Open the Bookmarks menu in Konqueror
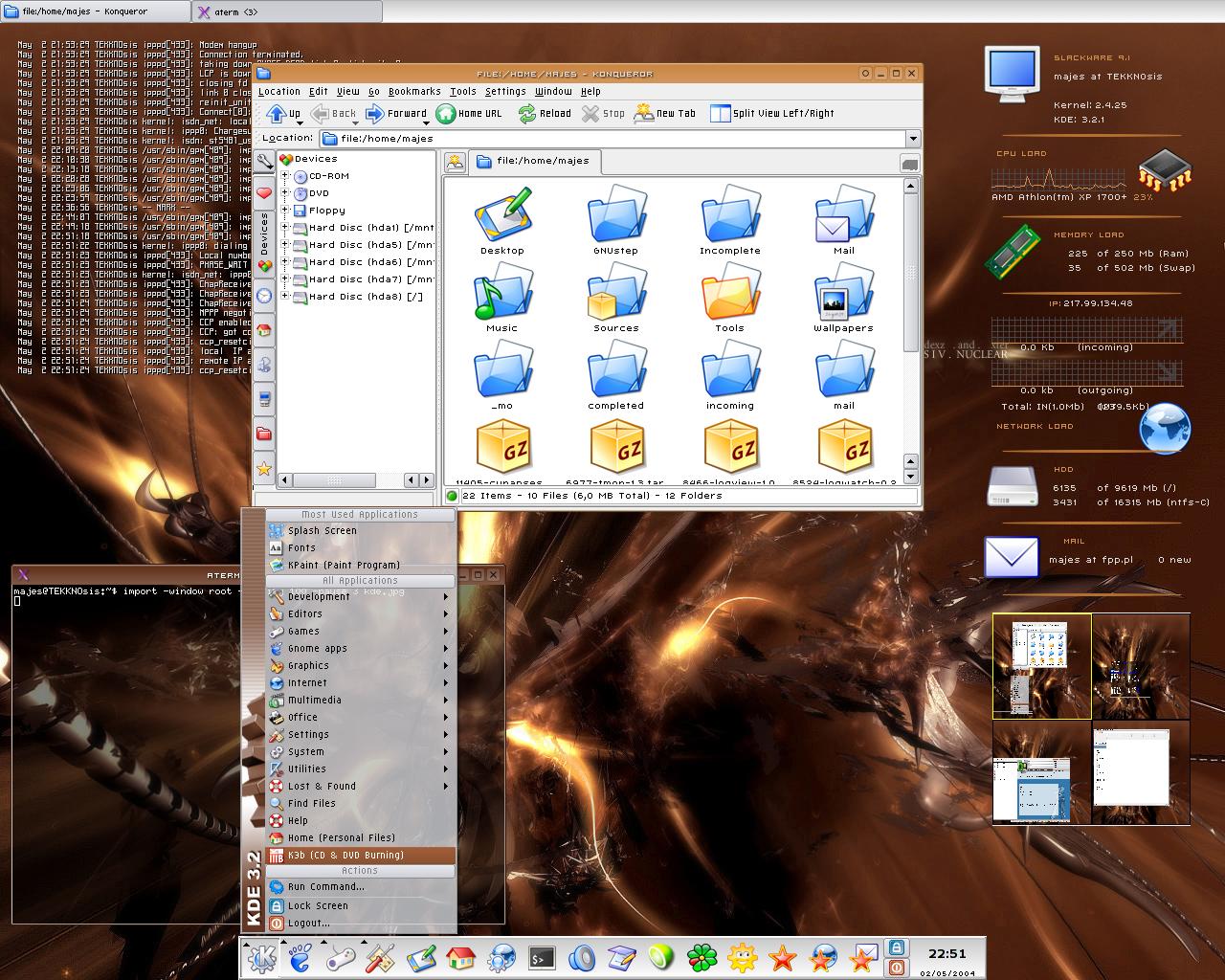This screenshot has width=1225, height=980. point(414,92)
